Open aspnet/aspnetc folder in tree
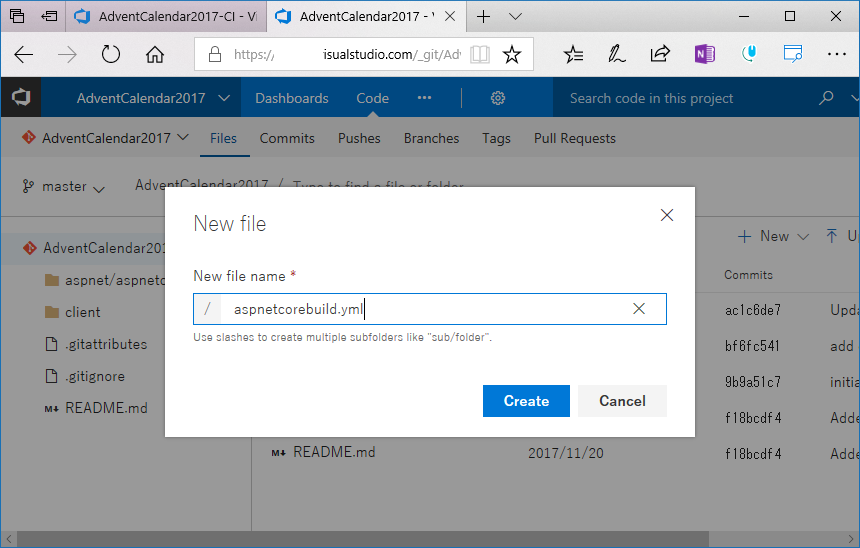 [105, 280]
